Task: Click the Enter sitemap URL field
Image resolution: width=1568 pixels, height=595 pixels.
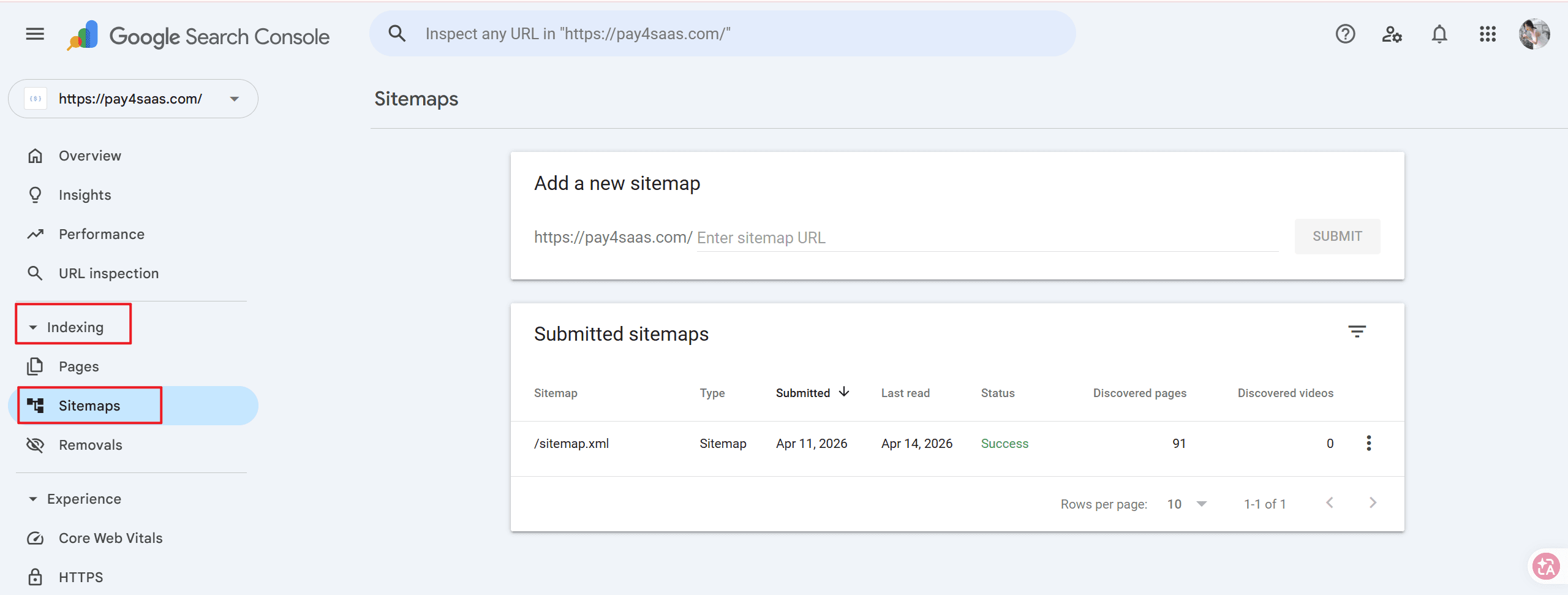Action: 986,238
